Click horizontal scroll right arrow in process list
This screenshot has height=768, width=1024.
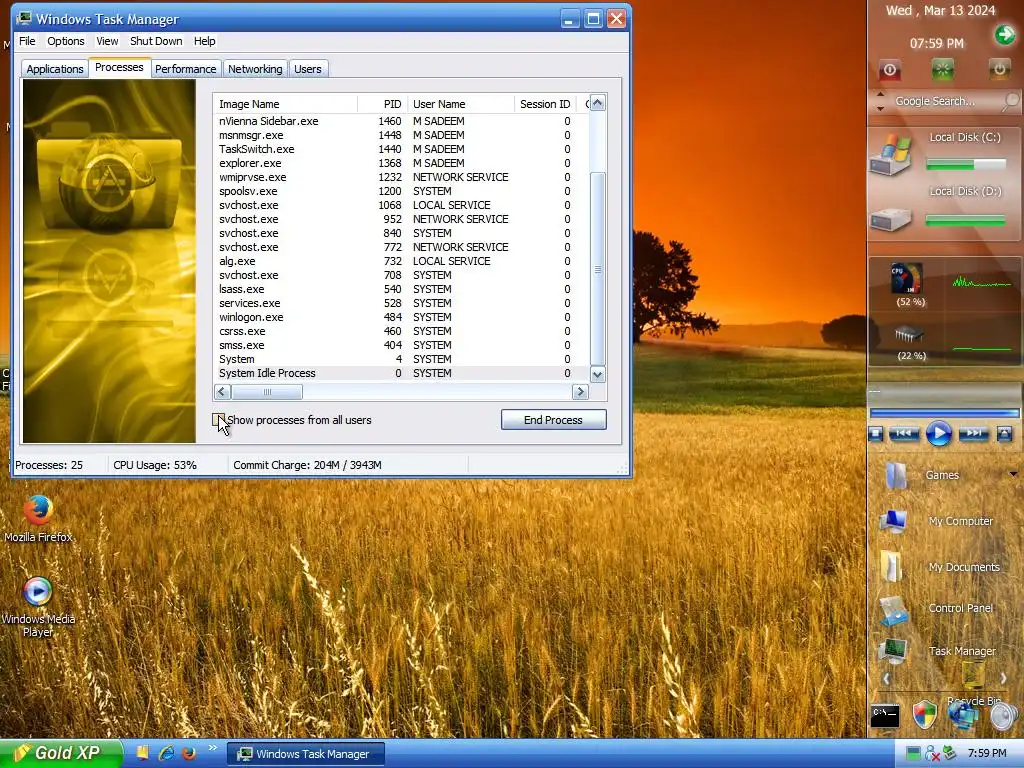[x=580, y=392]
